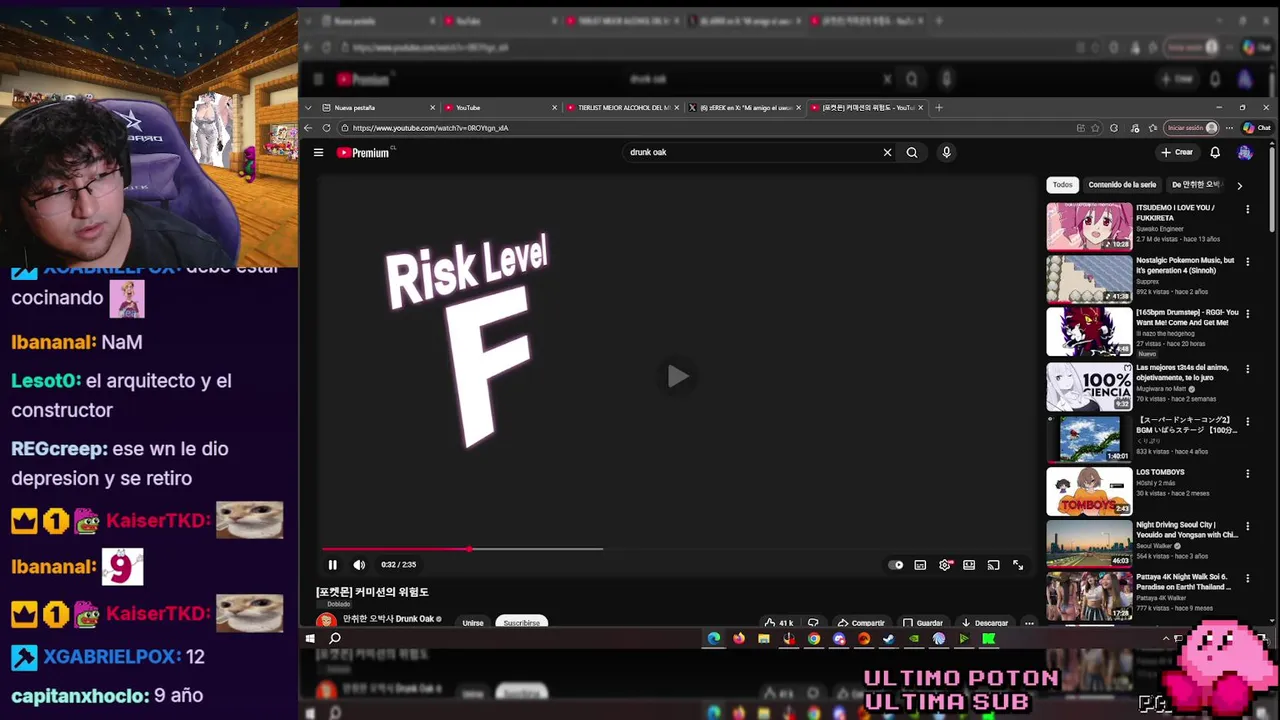Image resolution: width=1280 pixels, height=720 pixels.
Task: Open the YouTube notifications bell
Action: (1215, 152)
